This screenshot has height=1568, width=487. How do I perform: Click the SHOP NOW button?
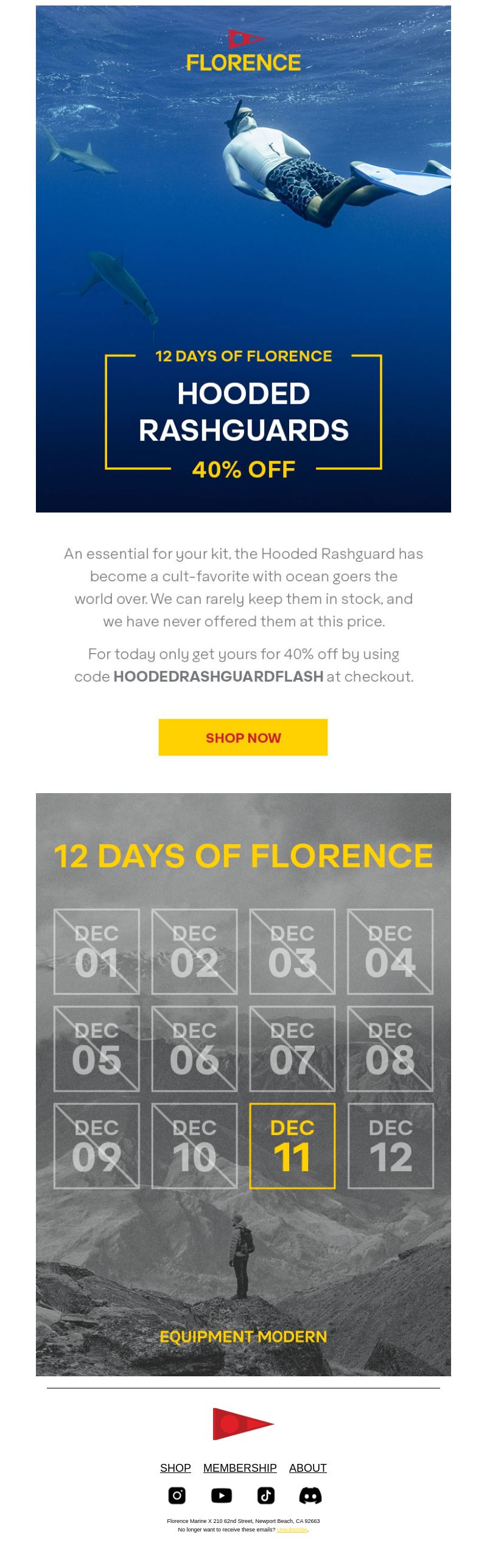point(243,737)
